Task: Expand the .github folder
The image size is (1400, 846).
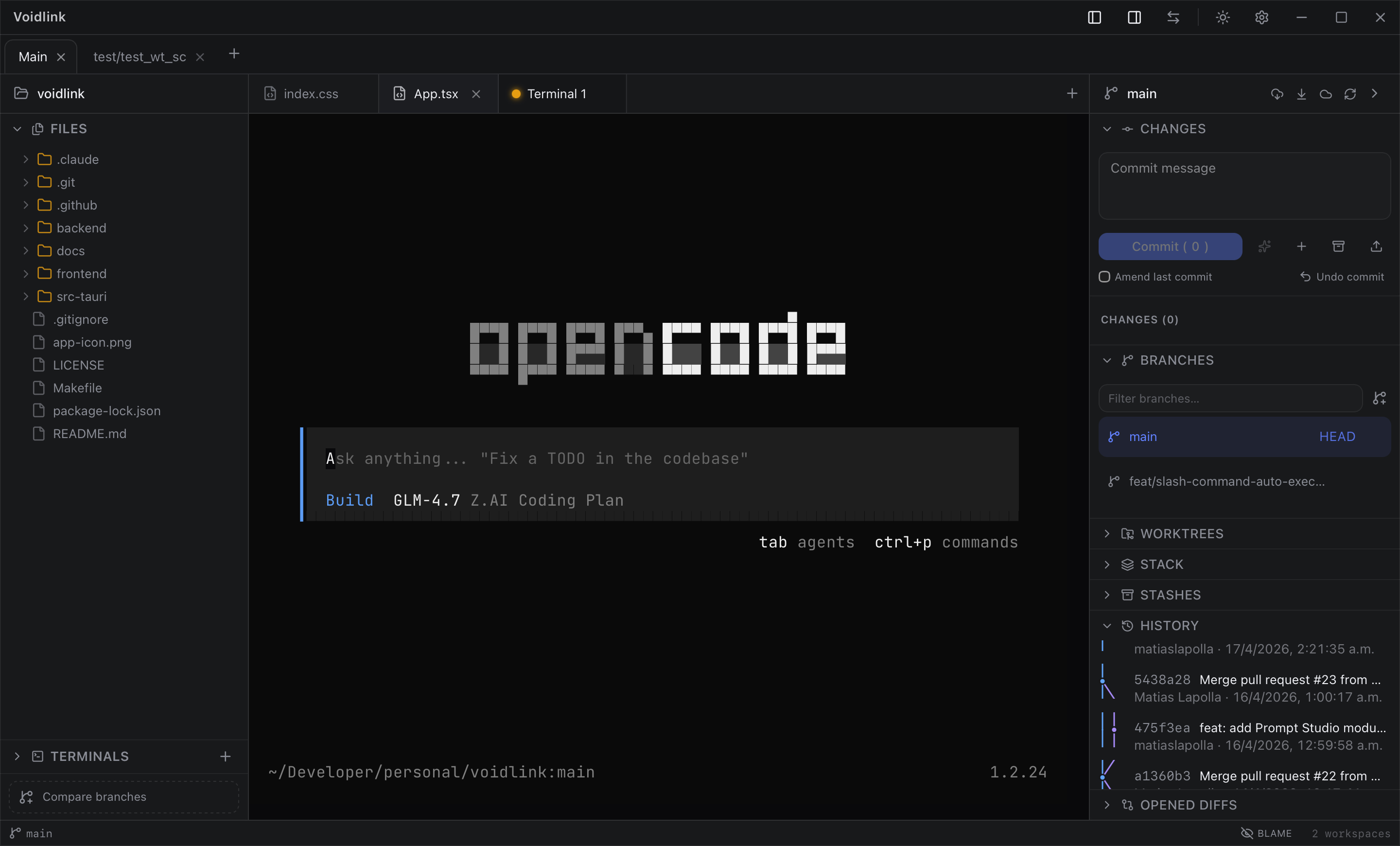Action: click(x=26, y=205)
